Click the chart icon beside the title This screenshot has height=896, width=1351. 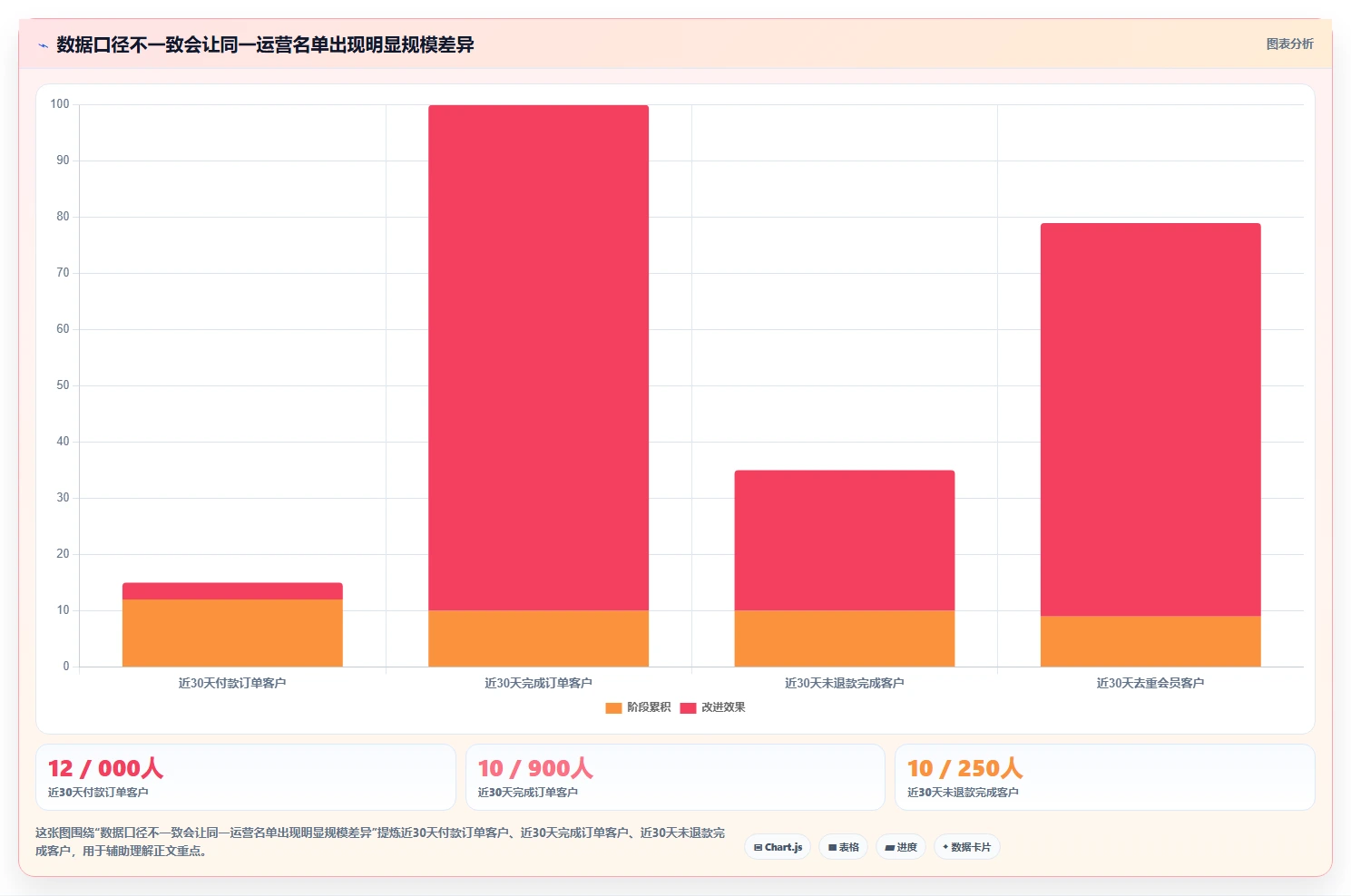[43, 45]
